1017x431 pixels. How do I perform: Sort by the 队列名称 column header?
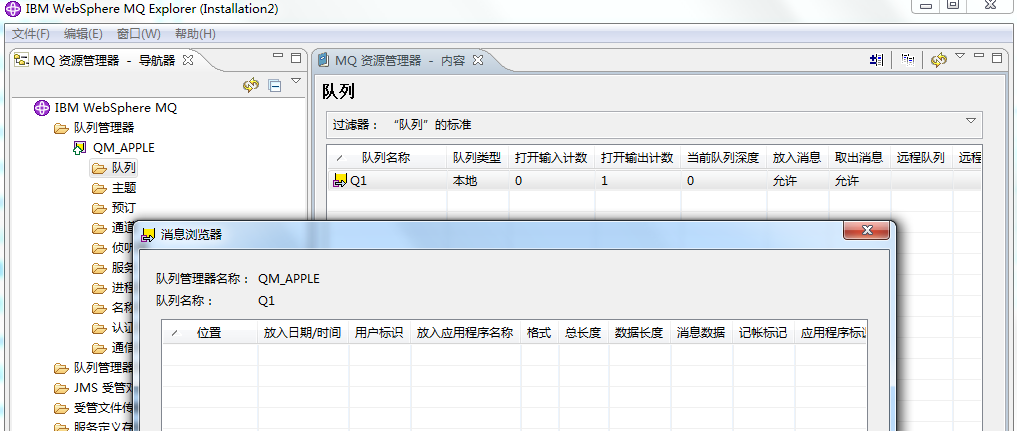[386, 157]
